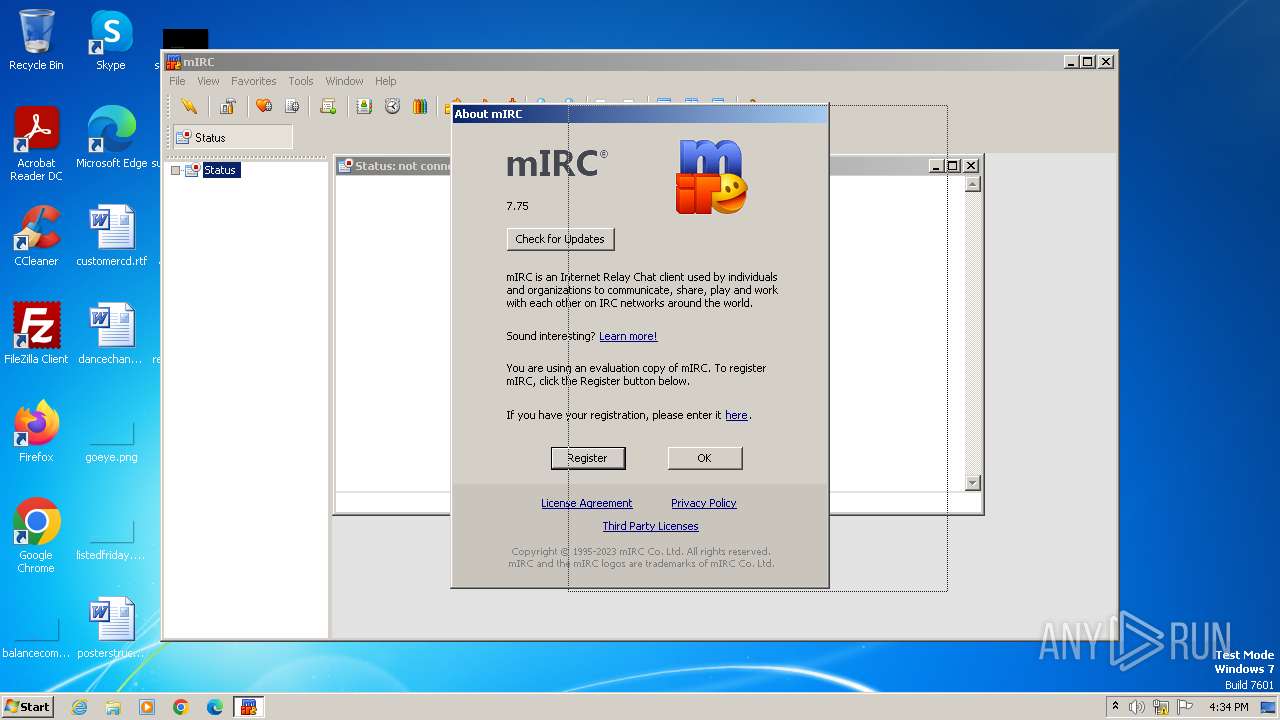The width and height of the screenshot is (1280, 720).
Task: Open mIRC Options via hammer toolbar icon
Action: (228, 106)
